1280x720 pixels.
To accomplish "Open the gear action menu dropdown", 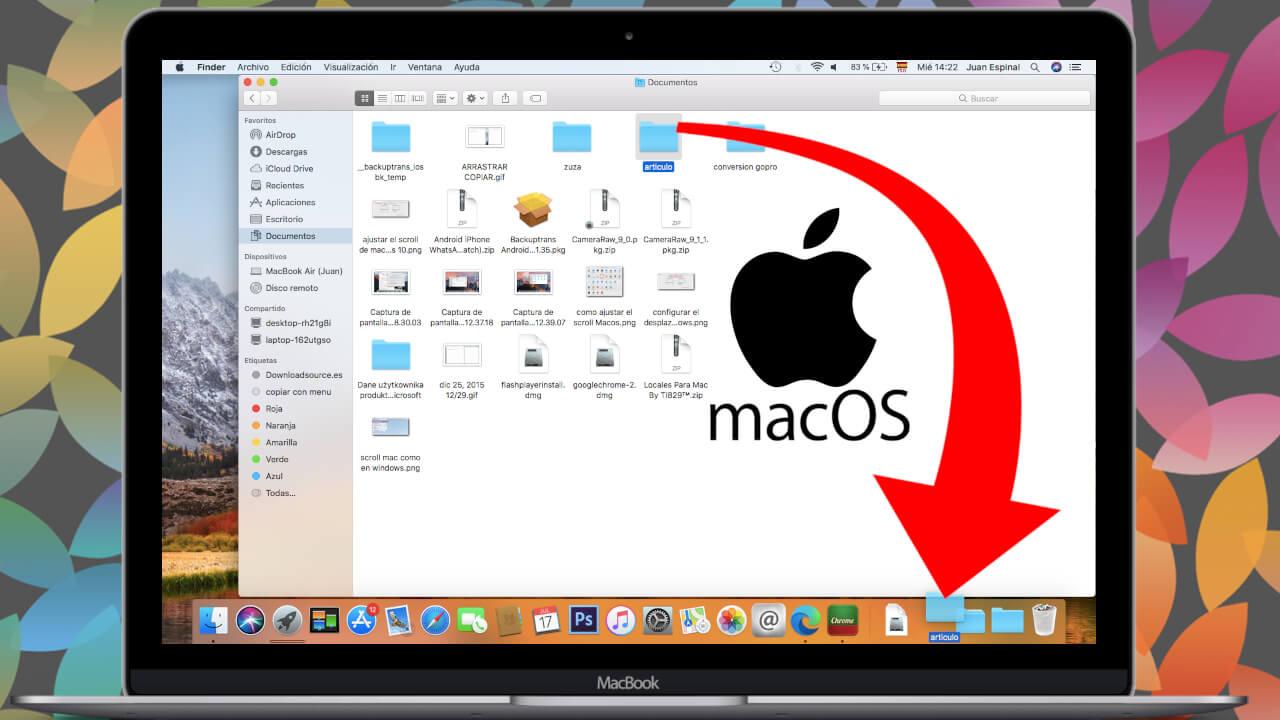I will 475,98.
